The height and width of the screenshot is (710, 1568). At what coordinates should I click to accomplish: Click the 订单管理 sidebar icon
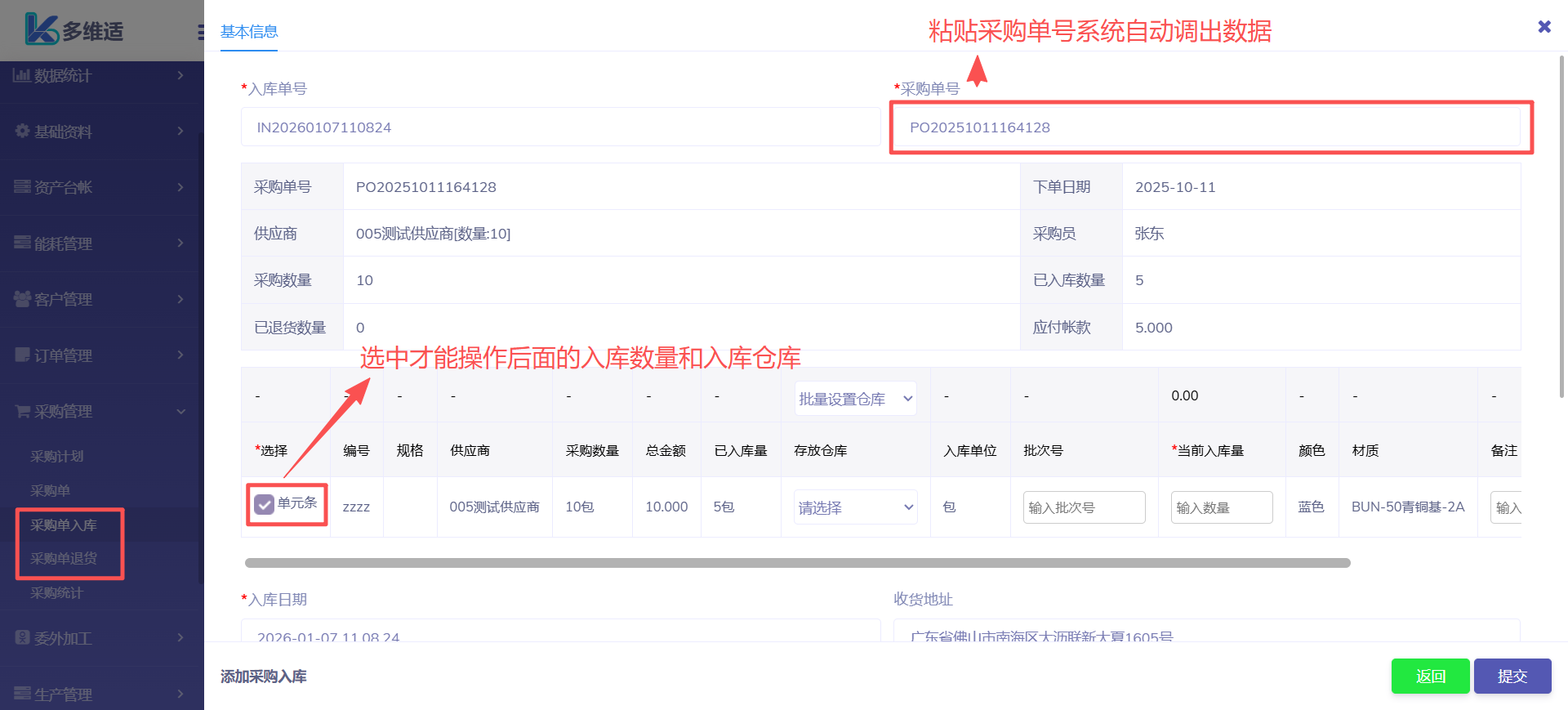22,355
